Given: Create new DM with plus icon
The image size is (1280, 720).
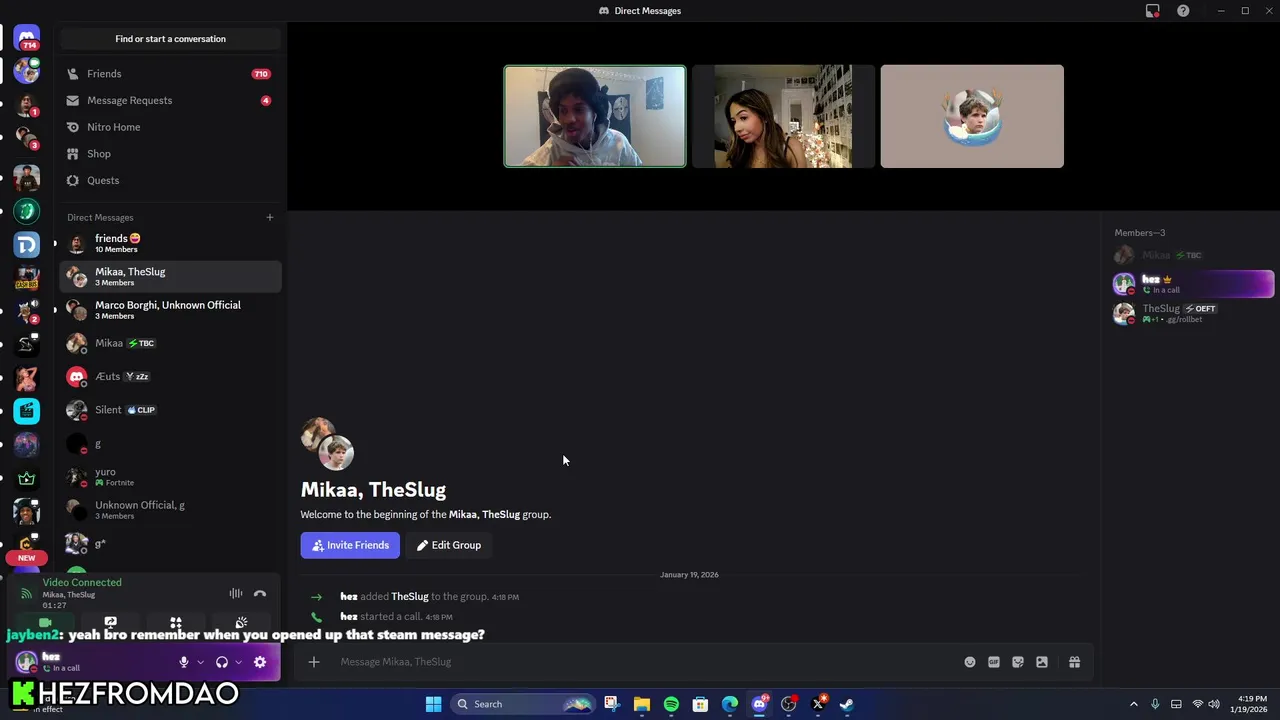Looking at the screenshot, I should click(x=269, y=217).
